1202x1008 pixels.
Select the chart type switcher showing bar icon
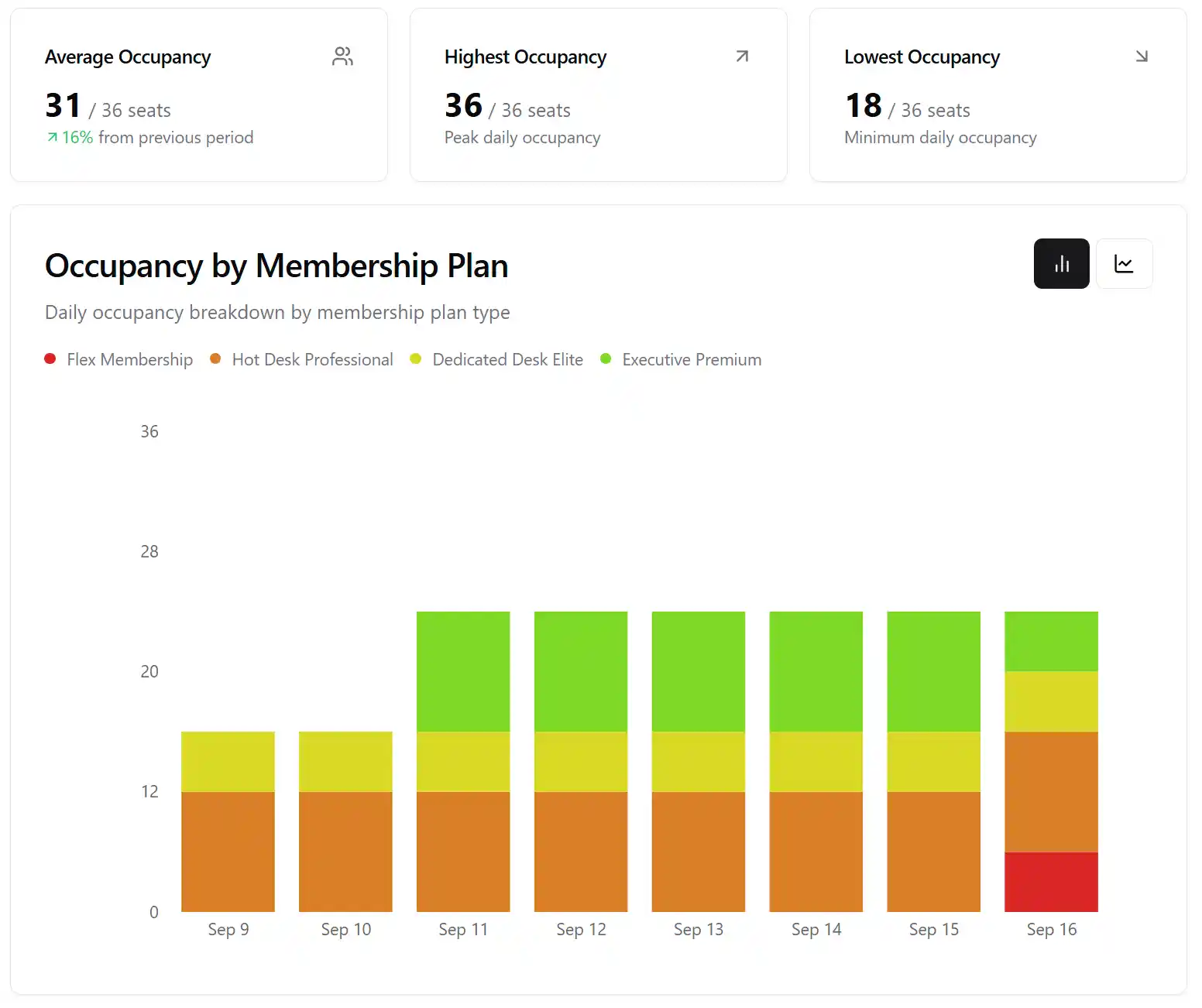1061,263
